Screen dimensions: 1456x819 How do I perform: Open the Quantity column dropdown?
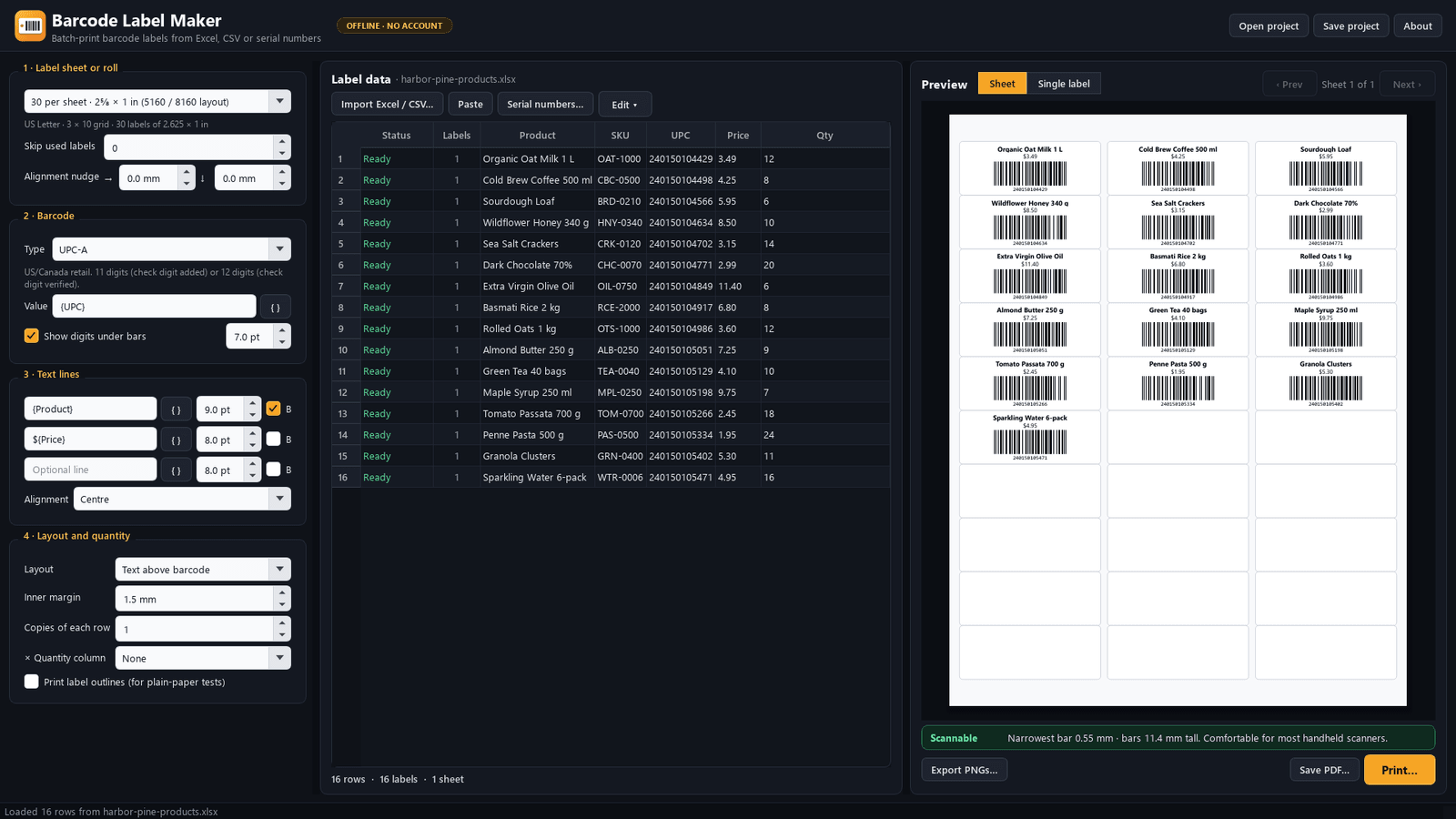click(203, 658)
